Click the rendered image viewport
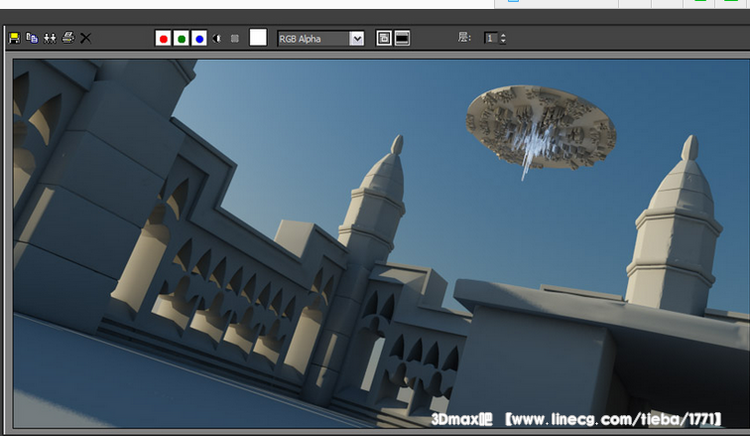The width and height of the screenshot is (750, 436). [x=381, y=244]
